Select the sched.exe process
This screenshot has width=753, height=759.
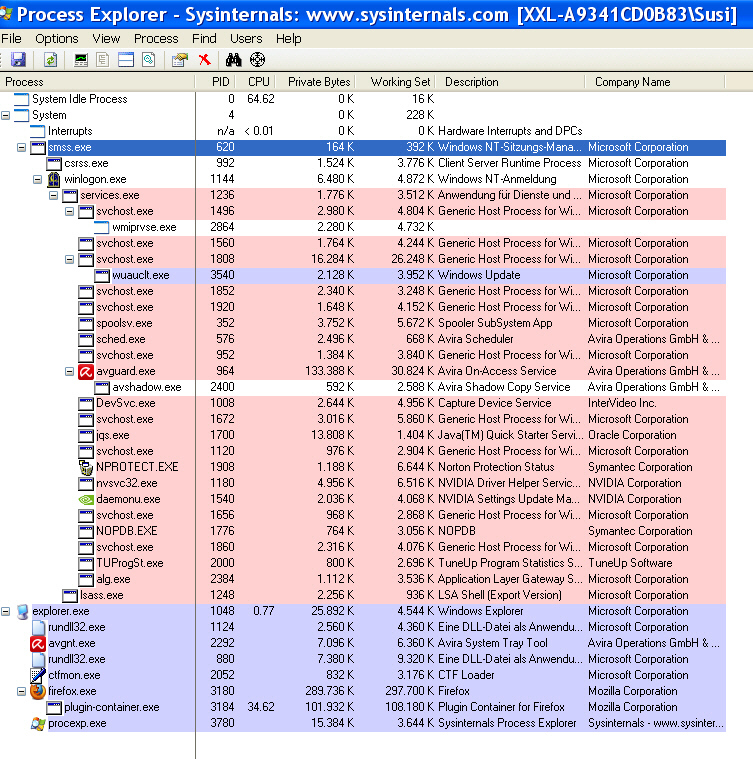[x=363, y=339]
